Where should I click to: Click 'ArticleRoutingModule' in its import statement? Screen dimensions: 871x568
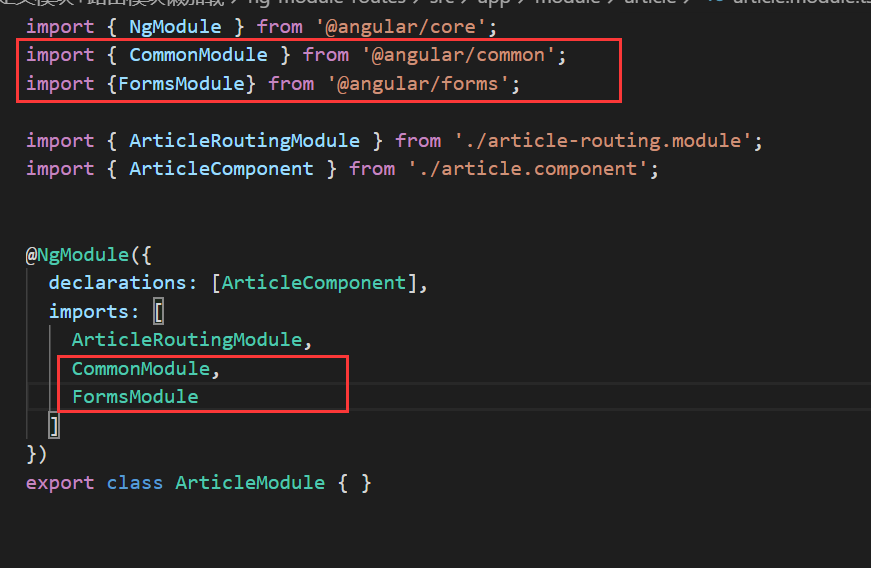tap(244, 141)
